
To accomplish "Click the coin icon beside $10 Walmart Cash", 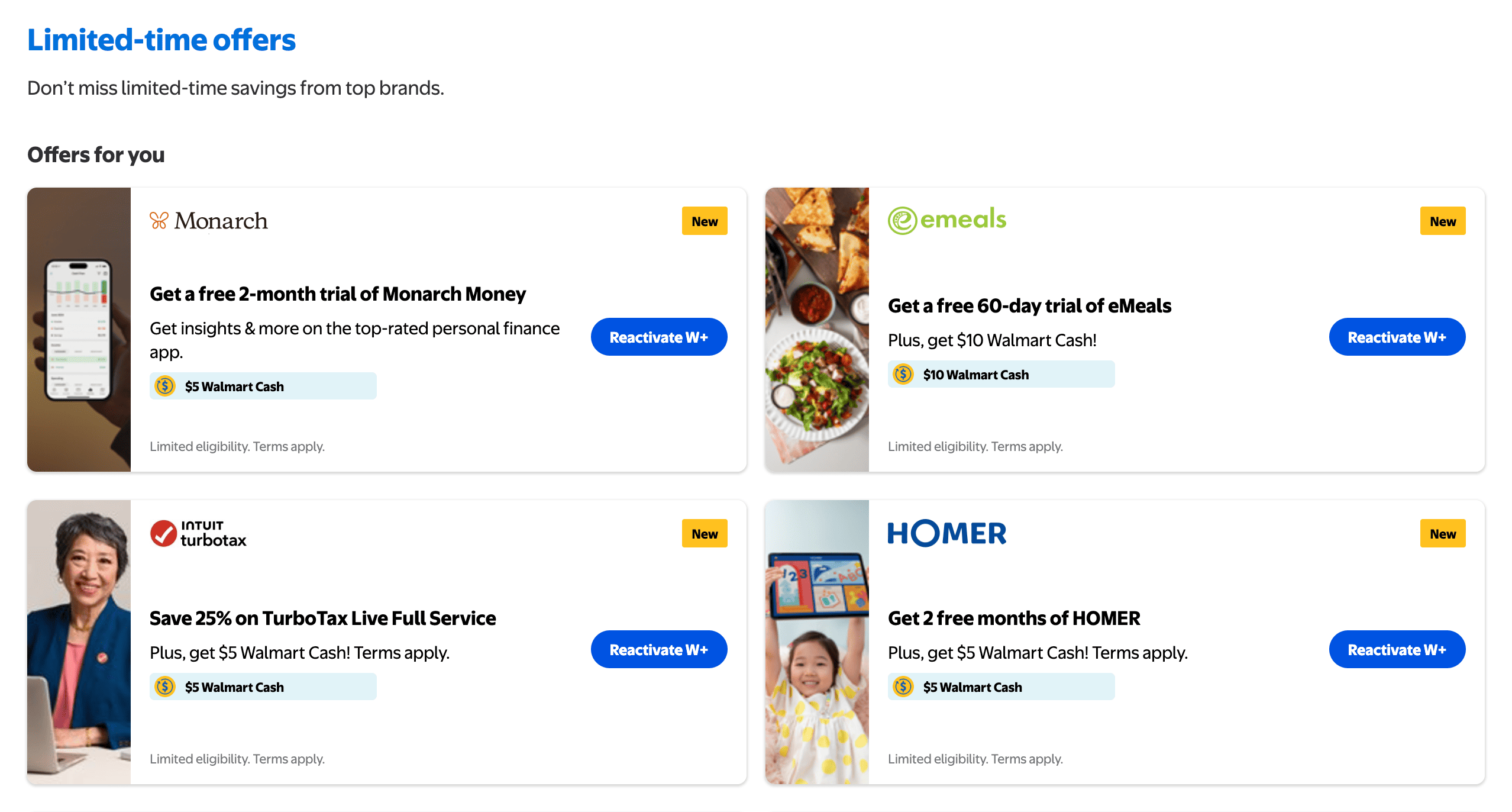I will pos(903,375).
